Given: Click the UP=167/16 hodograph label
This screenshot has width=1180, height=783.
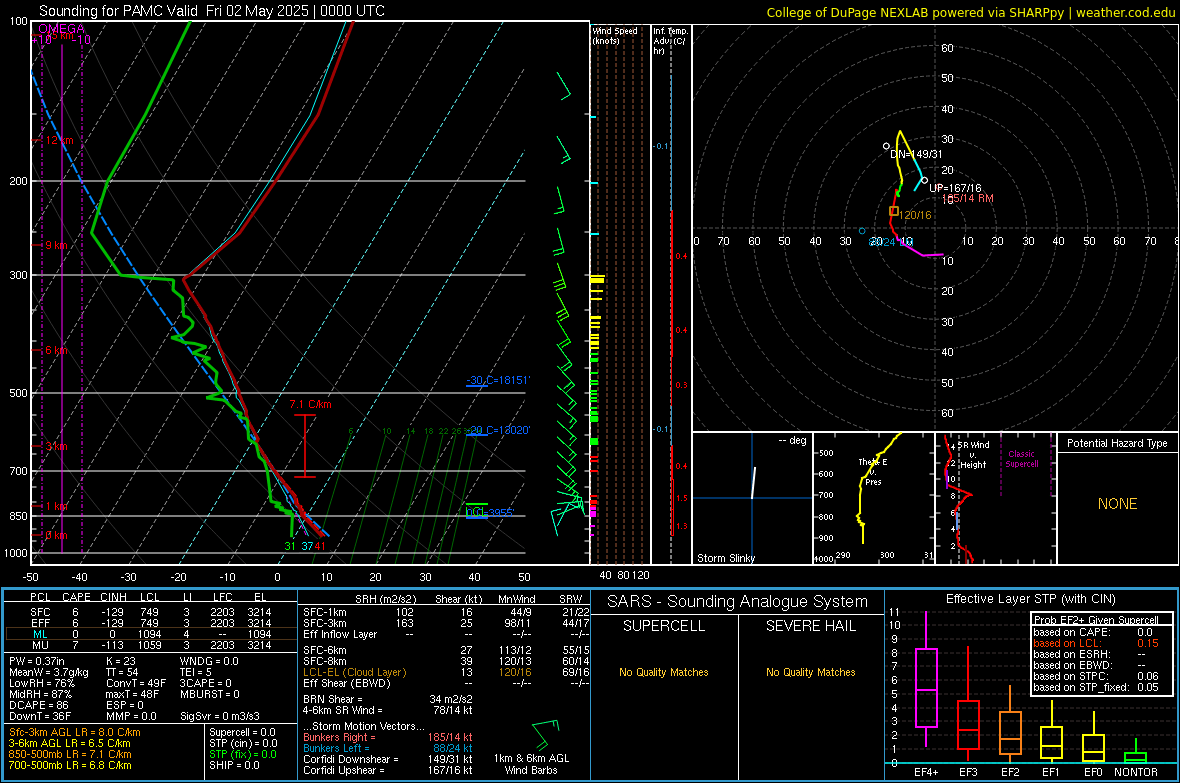Looking at the screenshot, I should 955,188.
